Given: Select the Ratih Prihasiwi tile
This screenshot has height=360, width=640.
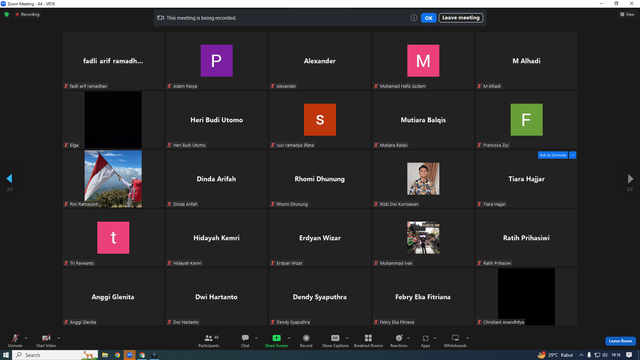Looking at the screenshot, I should click(527, 238).
